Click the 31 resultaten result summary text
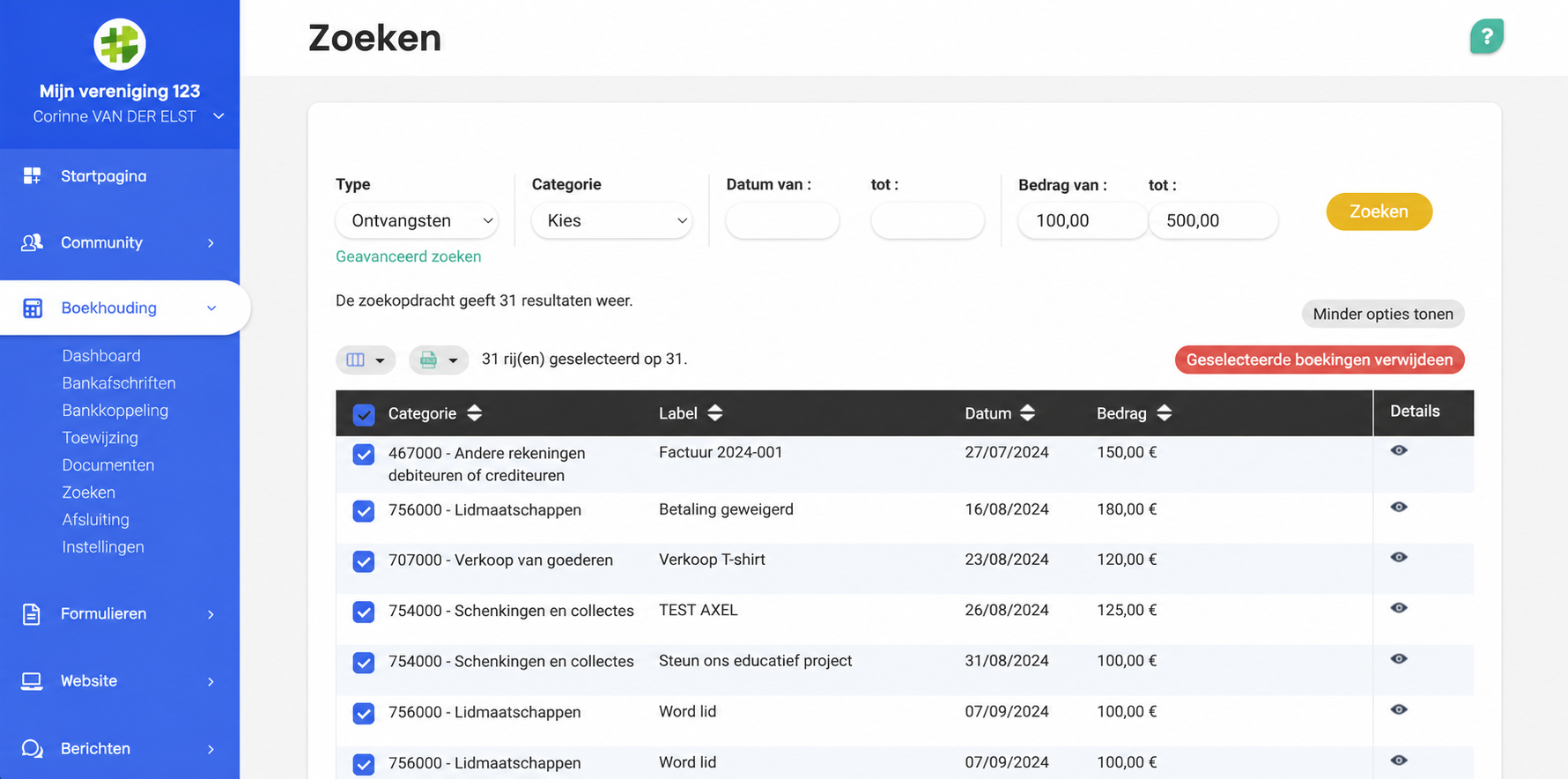Viewport: 1568px width, 779px height. point(484,300)
